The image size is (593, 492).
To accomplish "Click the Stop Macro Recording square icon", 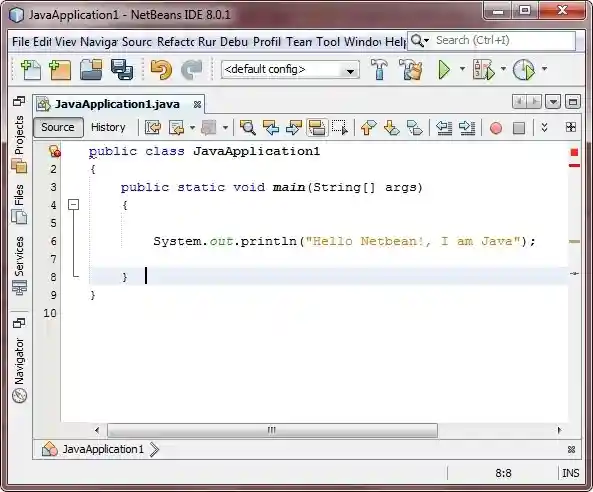I will tap(519, 128).
